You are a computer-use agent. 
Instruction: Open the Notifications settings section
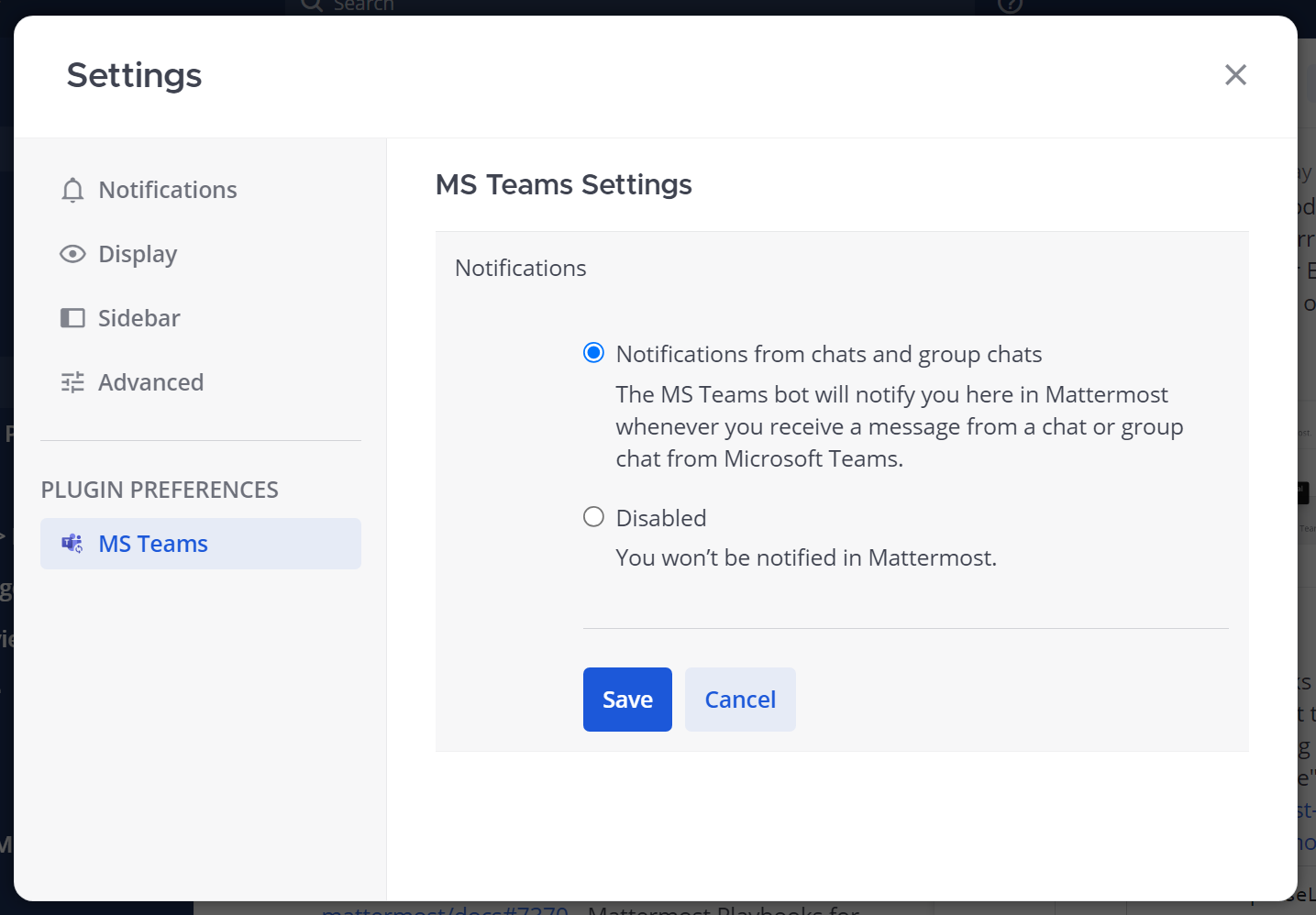point(167,190)
